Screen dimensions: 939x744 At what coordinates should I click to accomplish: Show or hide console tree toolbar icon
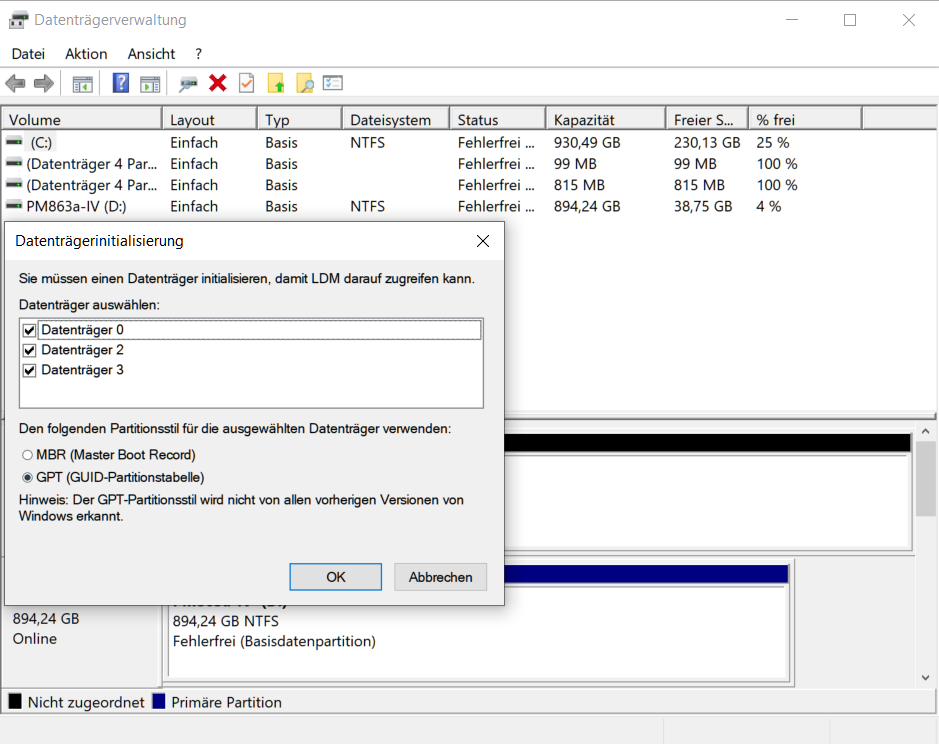82,84
